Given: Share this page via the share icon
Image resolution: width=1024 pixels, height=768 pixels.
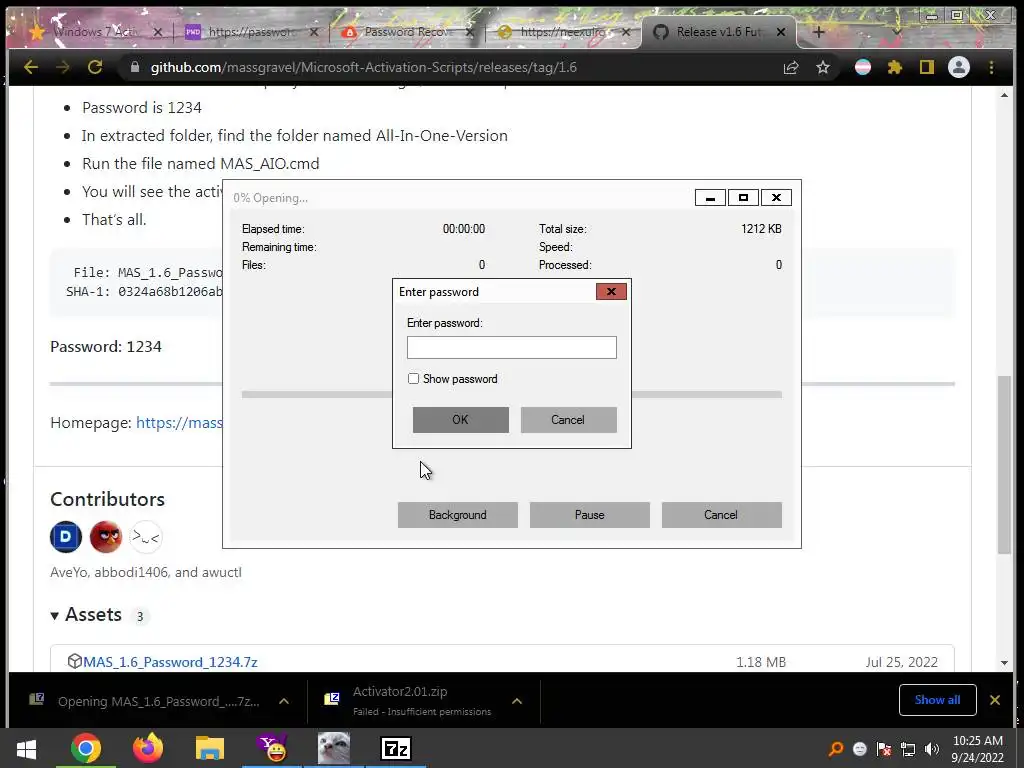Looking at the screenshot, I should click(x=791, y=67).
